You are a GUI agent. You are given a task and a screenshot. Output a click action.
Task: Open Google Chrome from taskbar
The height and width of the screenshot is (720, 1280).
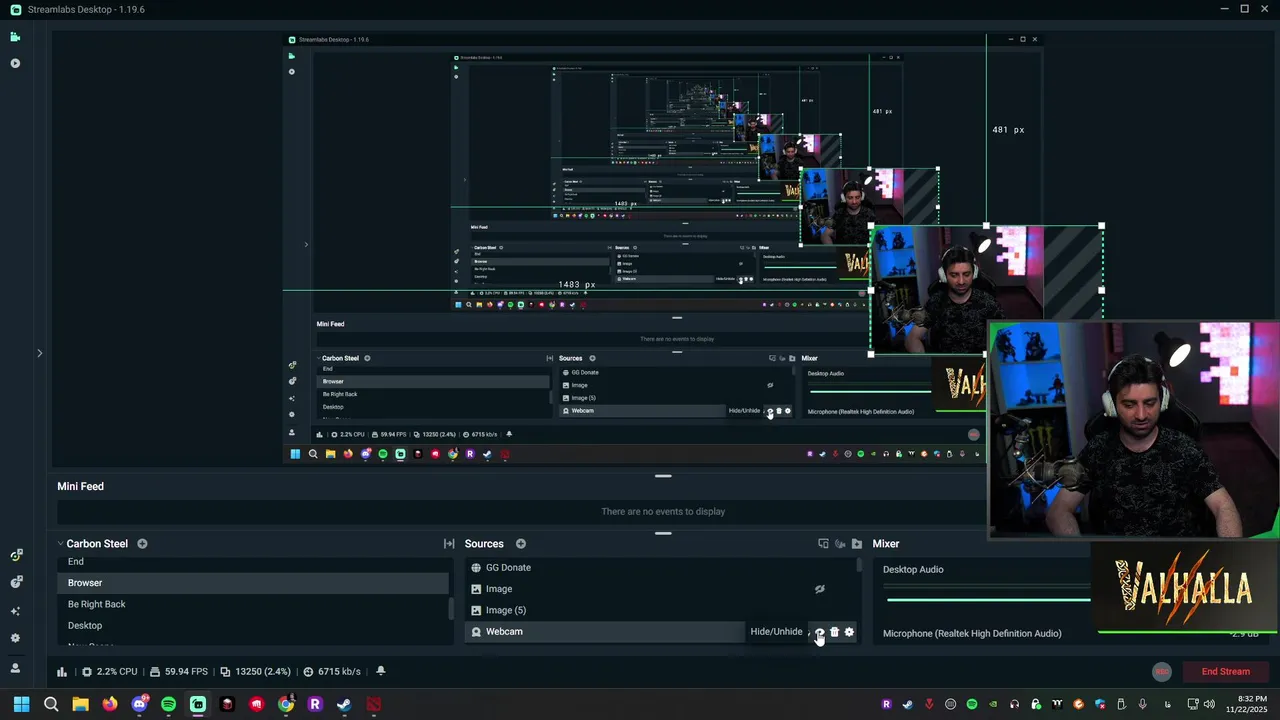[x=286, y=704]
